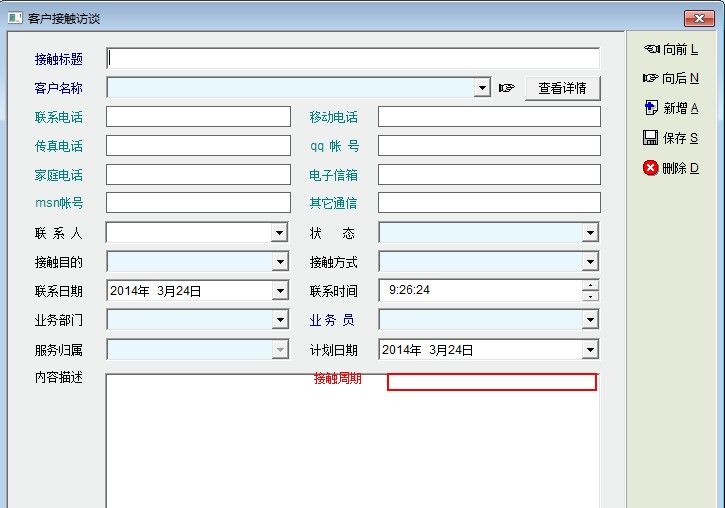Increase 联系时间 with the up spinner

pyautogui.click(x=591, y=285)
